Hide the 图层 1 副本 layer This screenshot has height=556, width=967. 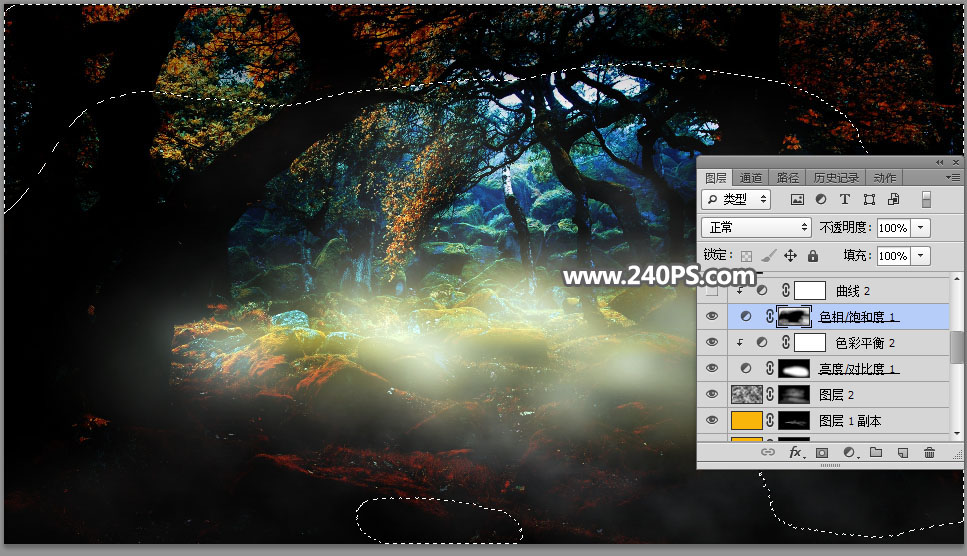(x=712, y=420)
